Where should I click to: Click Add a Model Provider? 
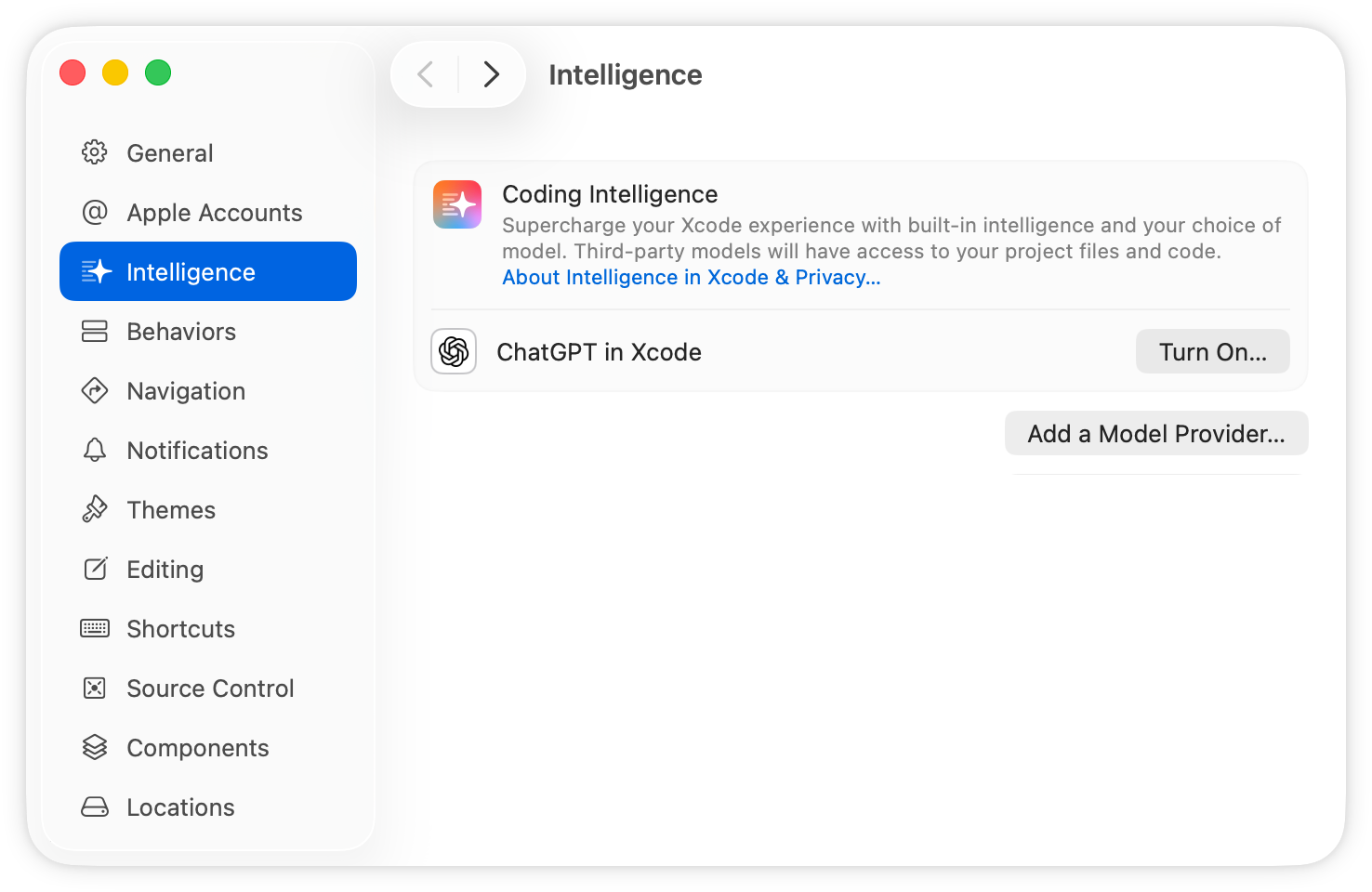tap(1155, 433)
